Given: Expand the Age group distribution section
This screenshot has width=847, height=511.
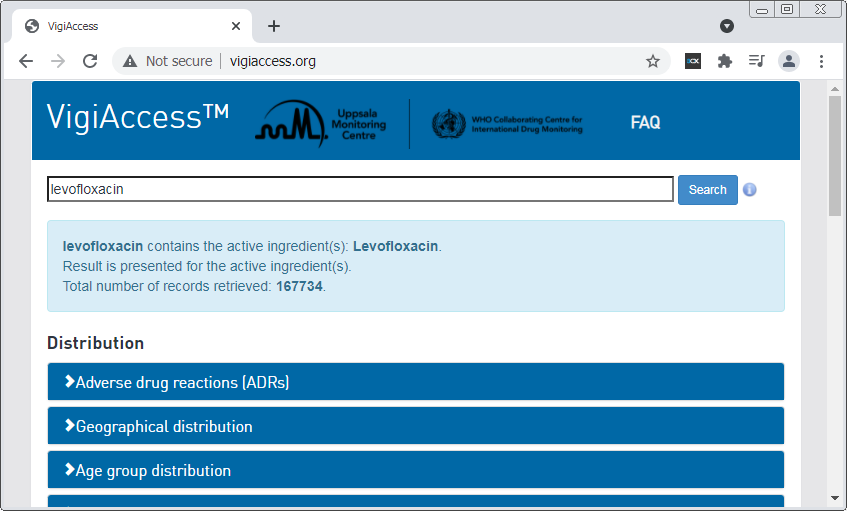Looking at the screenshot, I should click(x=415, y=470).
